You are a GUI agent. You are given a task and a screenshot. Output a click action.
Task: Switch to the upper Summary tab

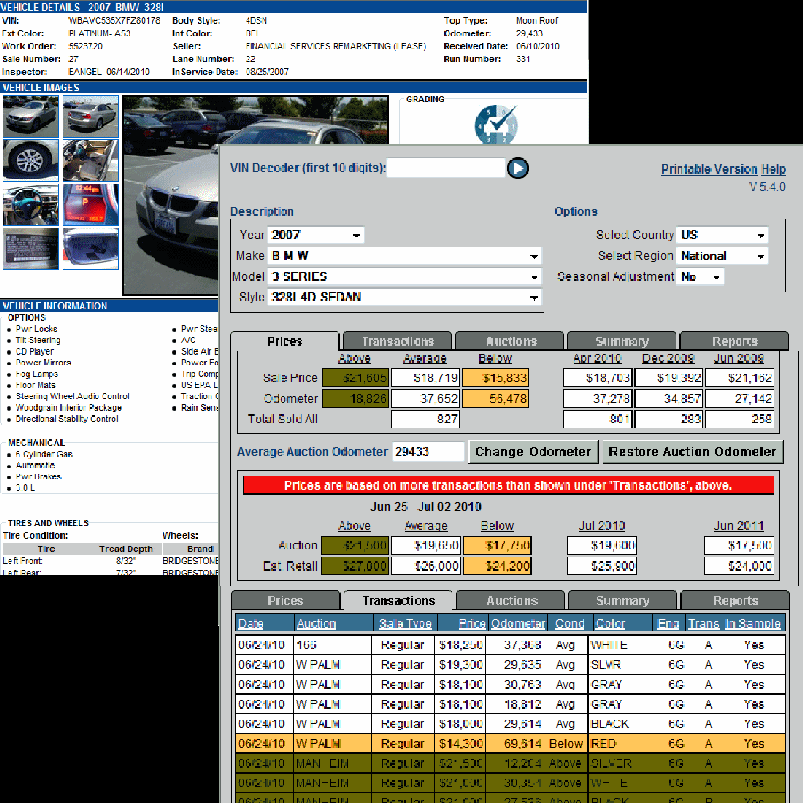[622, 341]
